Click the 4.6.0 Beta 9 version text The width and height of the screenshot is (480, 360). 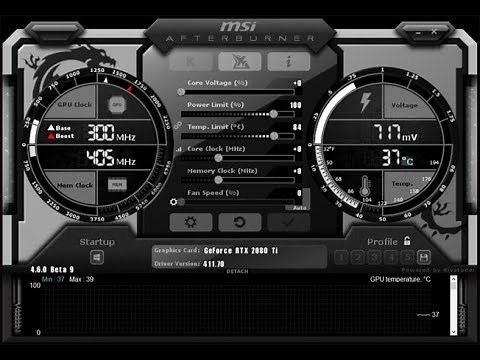(52, 269)
